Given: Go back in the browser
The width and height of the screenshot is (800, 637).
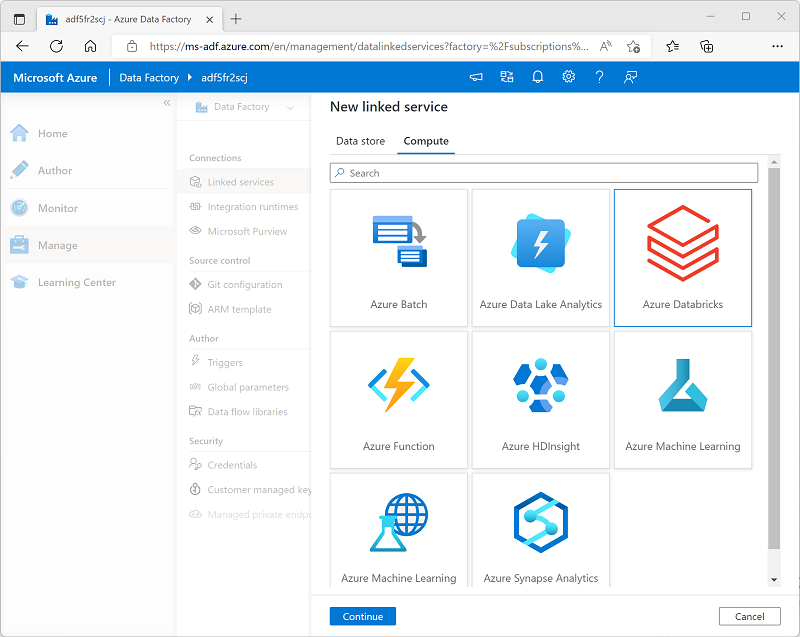Looking at the screenshot, I should tap(22, 46).
